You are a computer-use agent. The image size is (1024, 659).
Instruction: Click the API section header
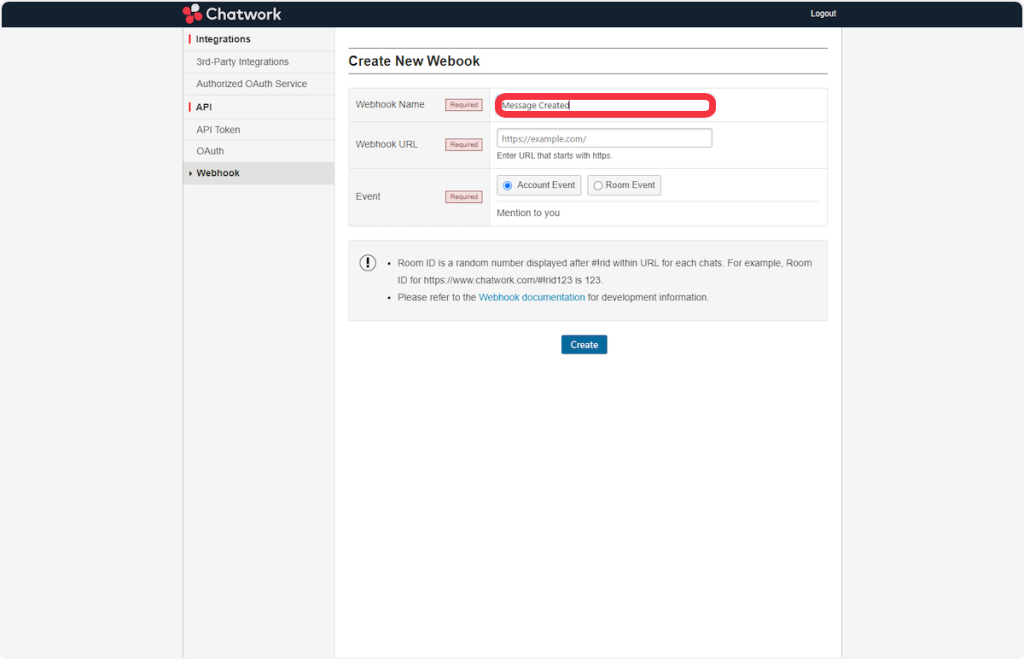pyautogui.click(x=204, y=107)
